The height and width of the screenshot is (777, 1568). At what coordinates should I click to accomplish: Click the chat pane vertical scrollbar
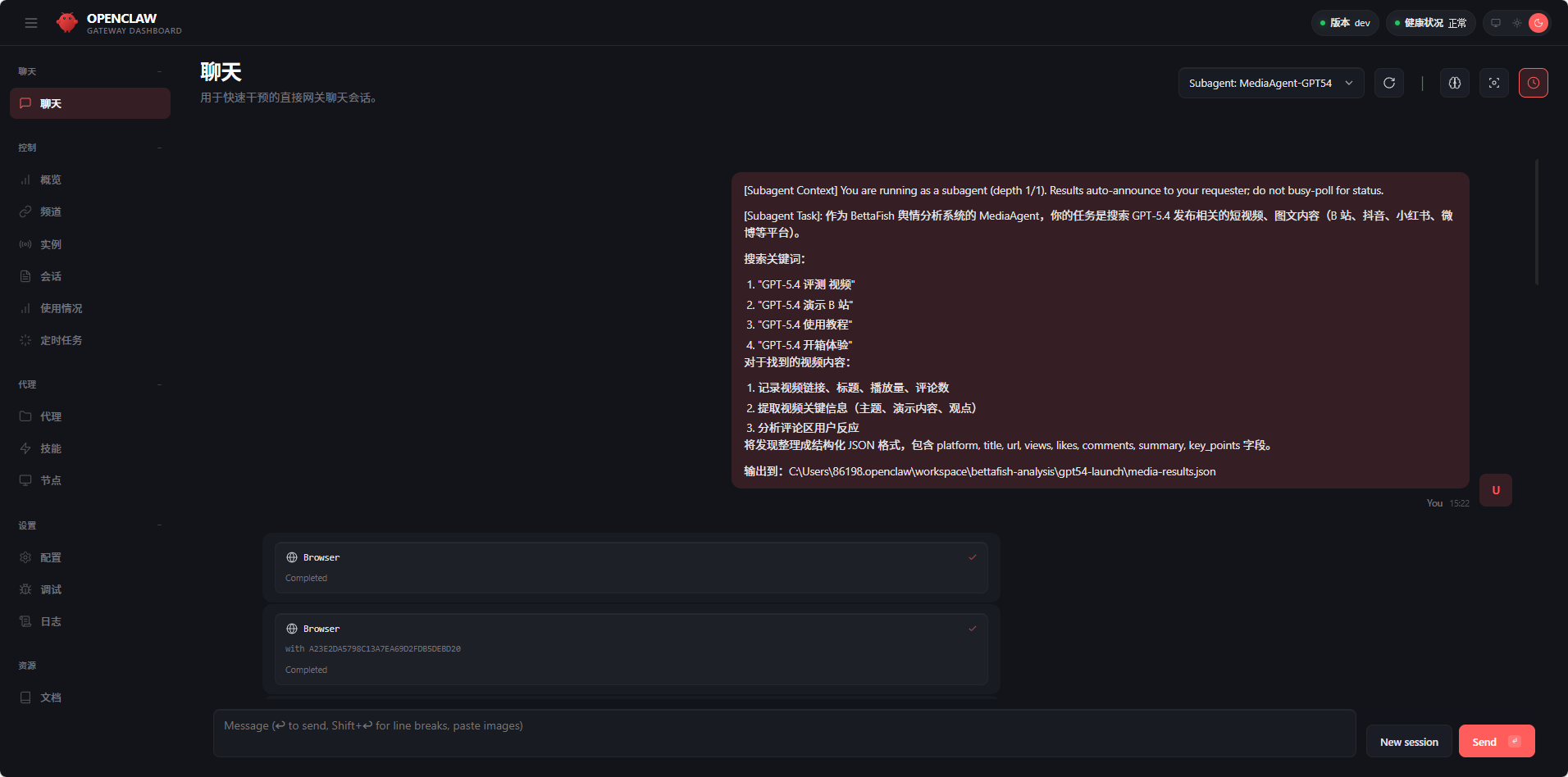click(1537, 223)
